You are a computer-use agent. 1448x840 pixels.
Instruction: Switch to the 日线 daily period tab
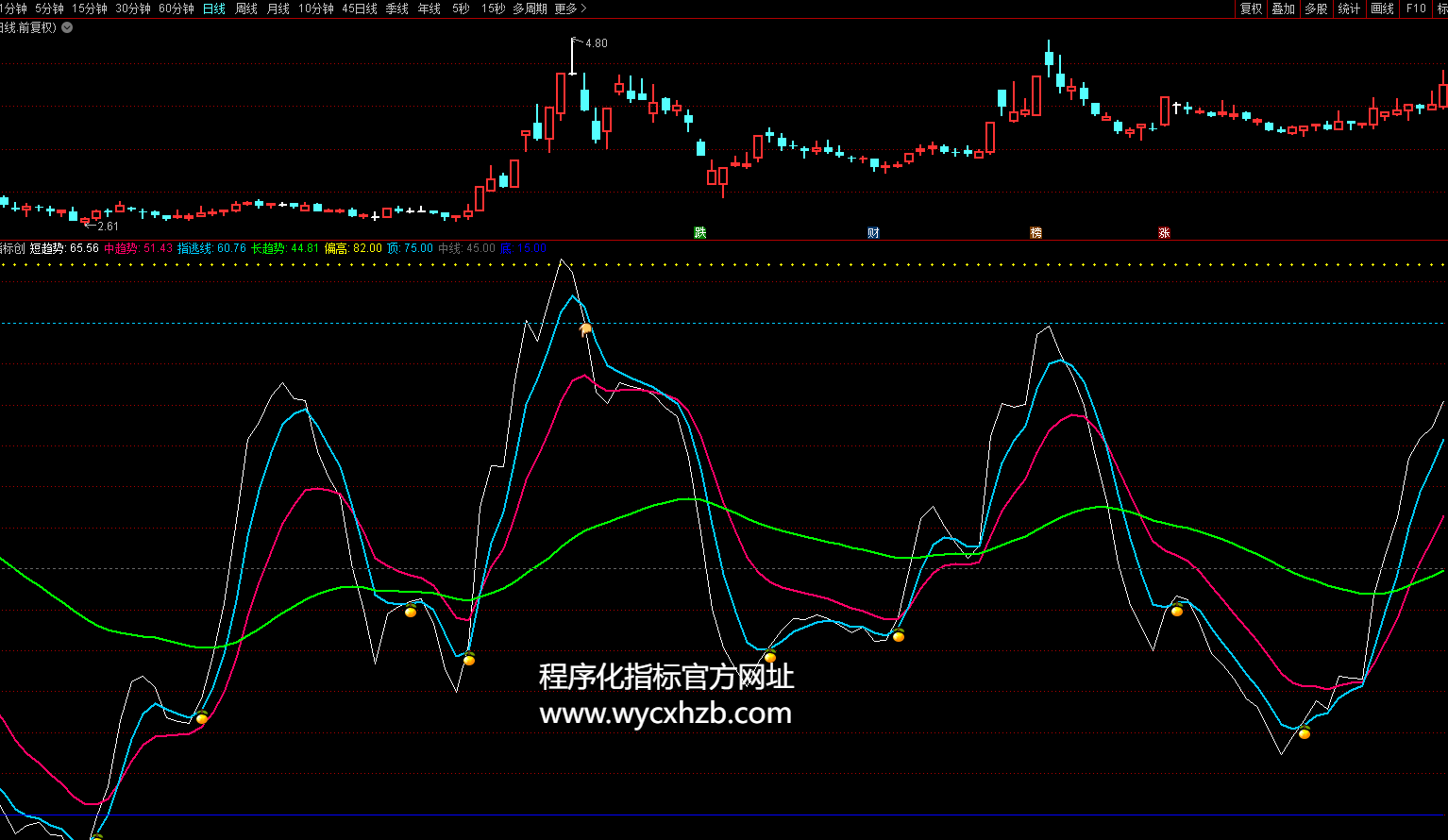point(214,8)
